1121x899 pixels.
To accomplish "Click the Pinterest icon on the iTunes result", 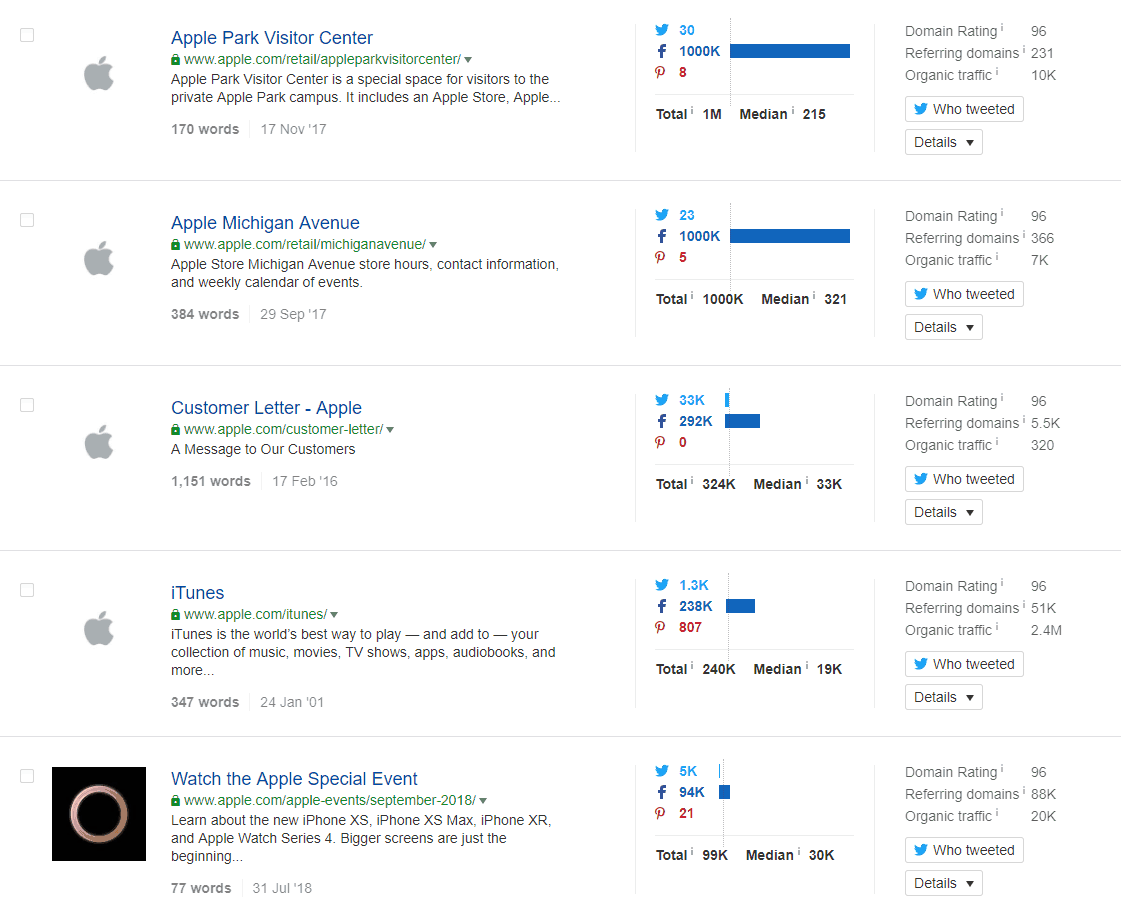I will [x=660, y=627].
